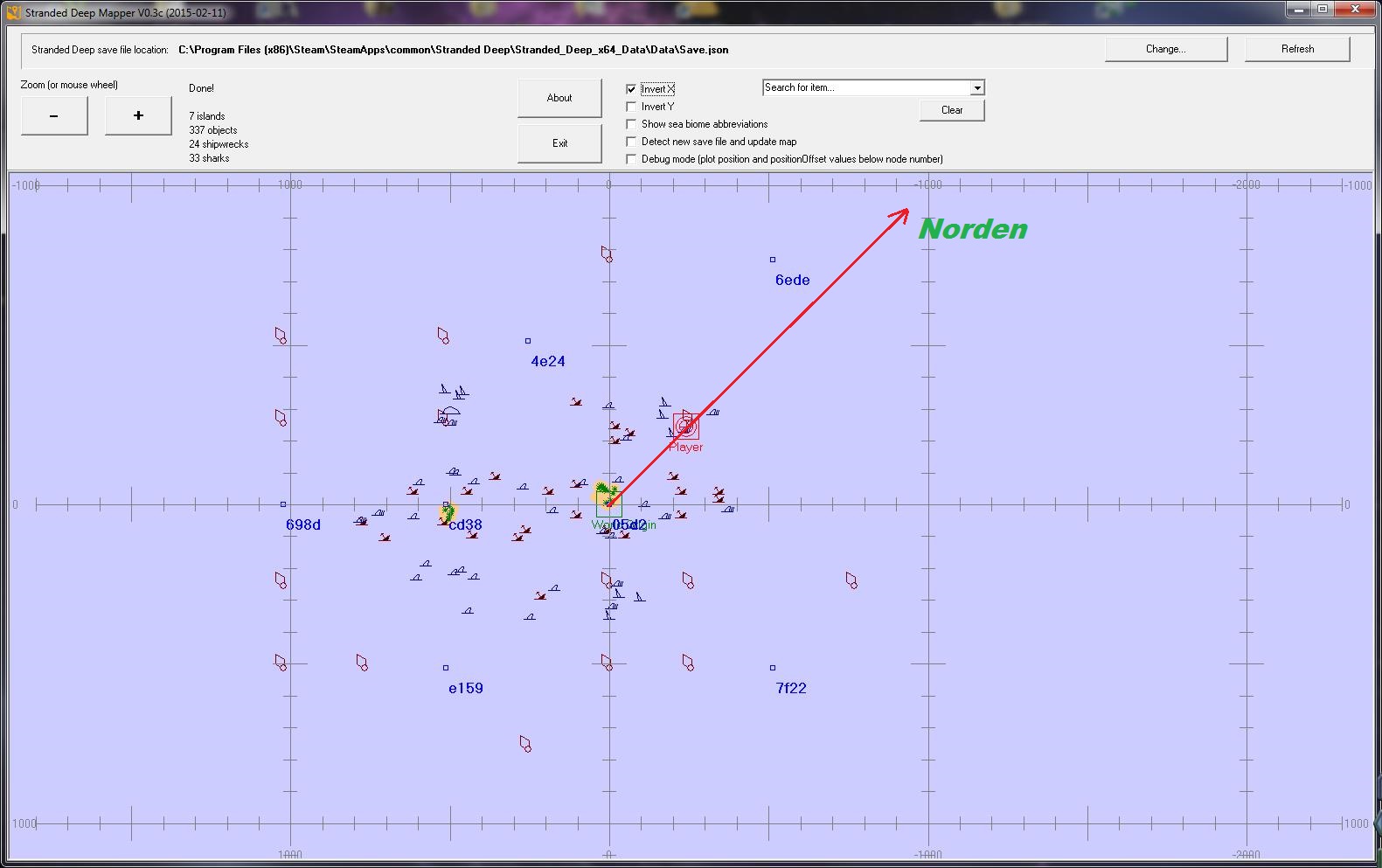Click the Player marker on the map
This screenshot has height=868, width=1382.
(x=686, y=427)
